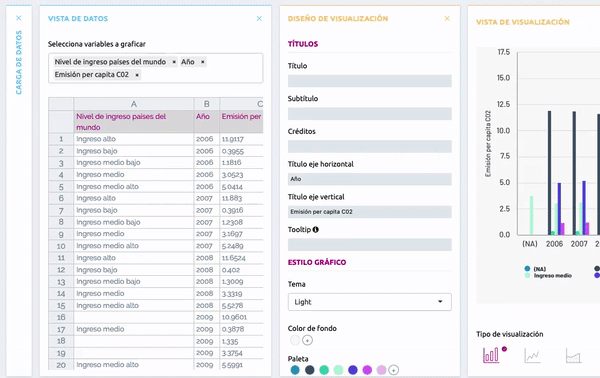Click the 'Año' column title cell
The height and width of the screenshot is (378, 600).
(207, 122)
